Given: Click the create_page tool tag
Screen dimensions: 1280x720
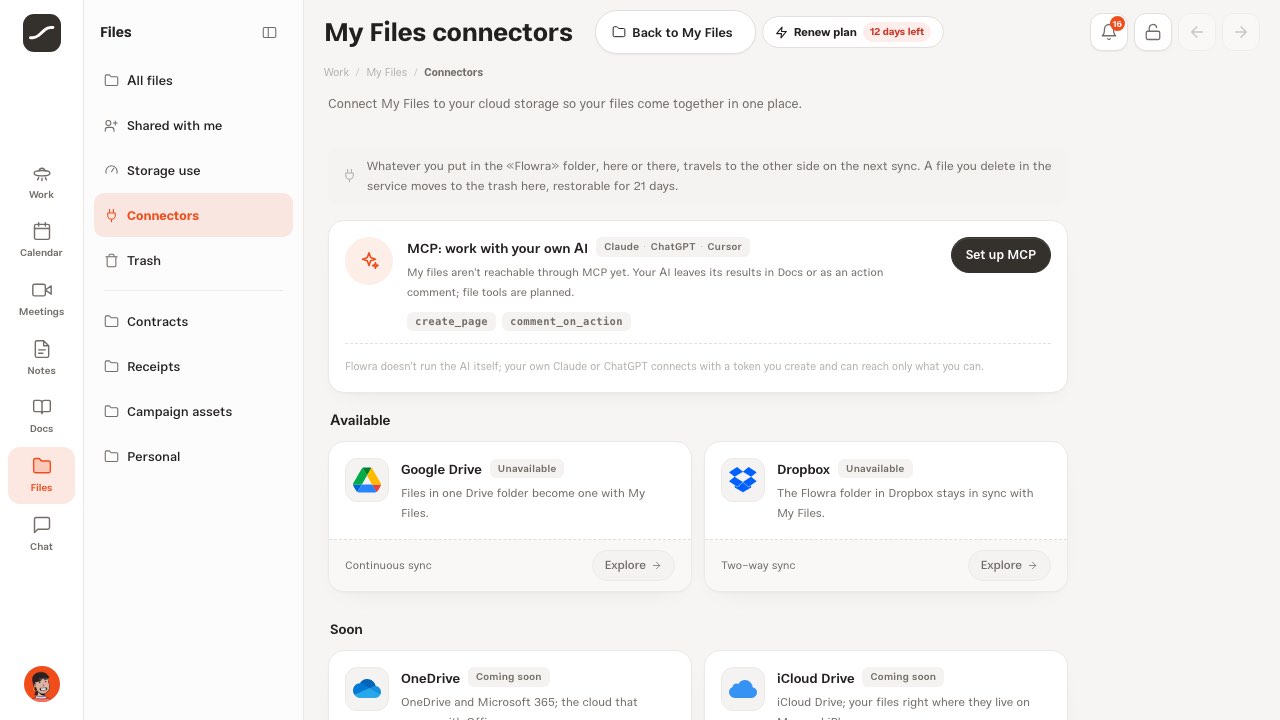Looking at the screenshot, I should [x=451, y=321].
